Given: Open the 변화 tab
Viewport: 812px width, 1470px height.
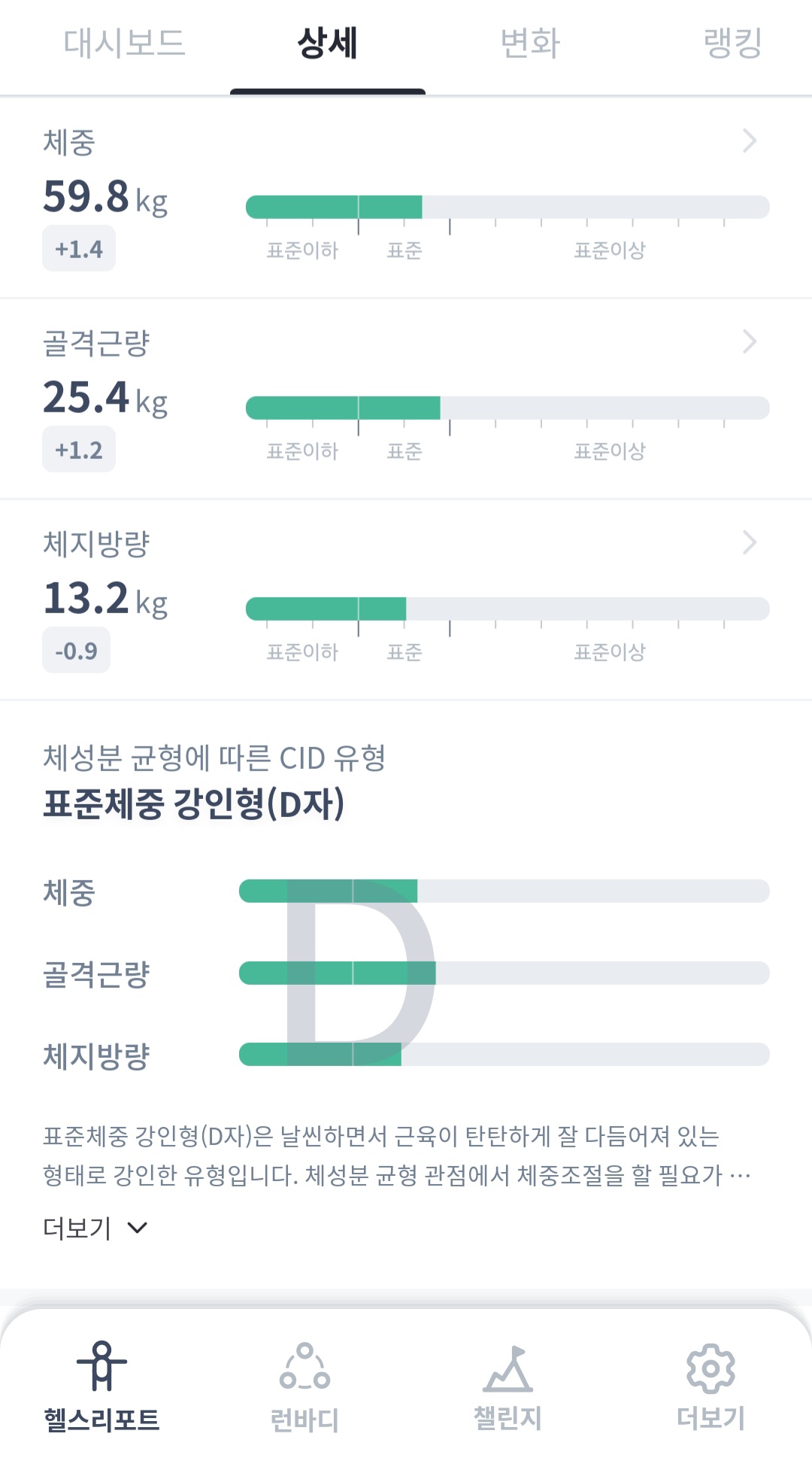Looking at the screenshot, I should 530,43.
